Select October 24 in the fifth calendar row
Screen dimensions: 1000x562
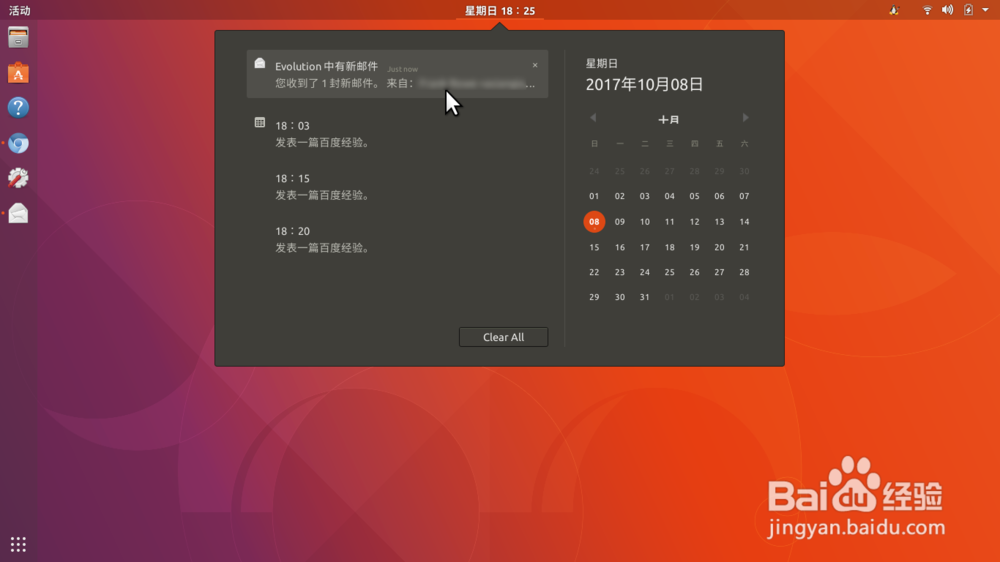pos(644,272)
